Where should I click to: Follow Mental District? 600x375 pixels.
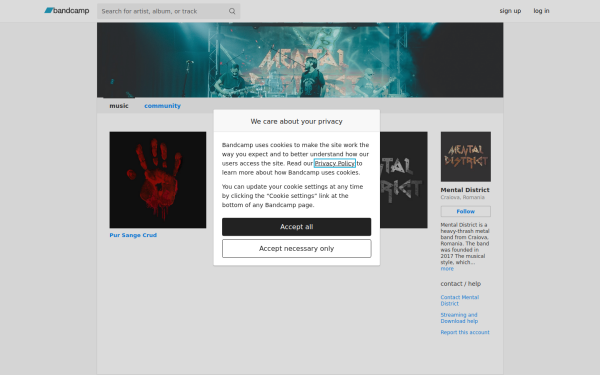click(466, 211)
